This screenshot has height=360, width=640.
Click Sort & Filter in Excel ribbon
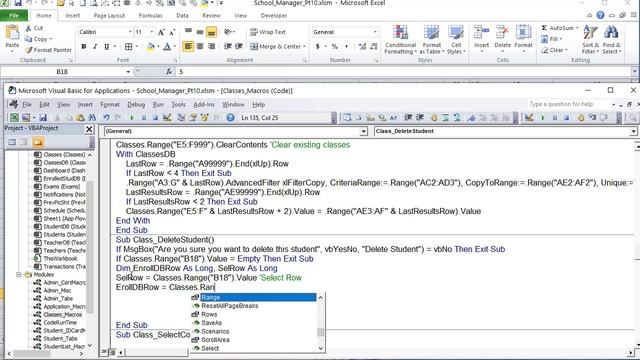[x=590, y=40]
